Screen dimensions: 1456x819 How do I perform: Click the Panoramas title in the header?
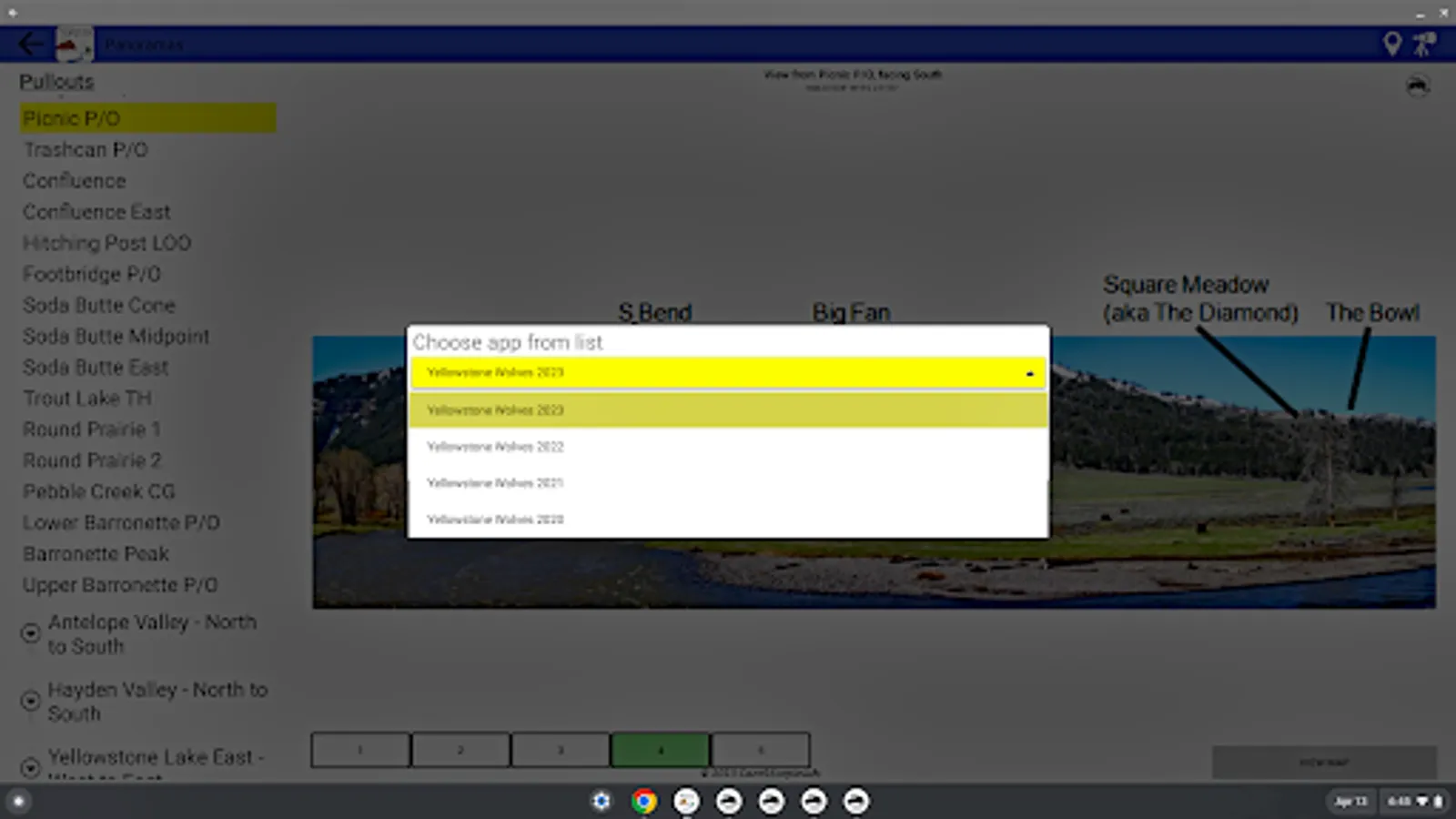[x=143, y=45]
